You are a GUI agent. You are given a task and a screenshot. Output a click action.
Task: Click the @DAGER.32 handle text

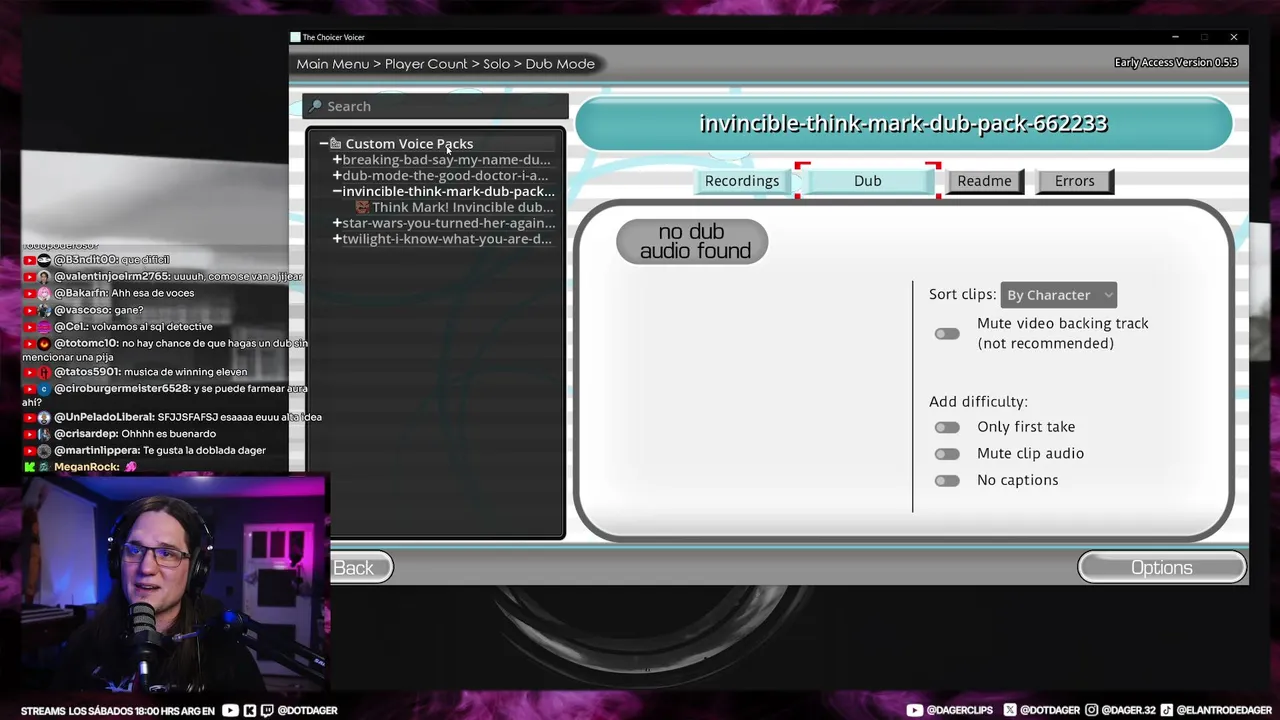pyautogui.click(x=1129, y=710)
